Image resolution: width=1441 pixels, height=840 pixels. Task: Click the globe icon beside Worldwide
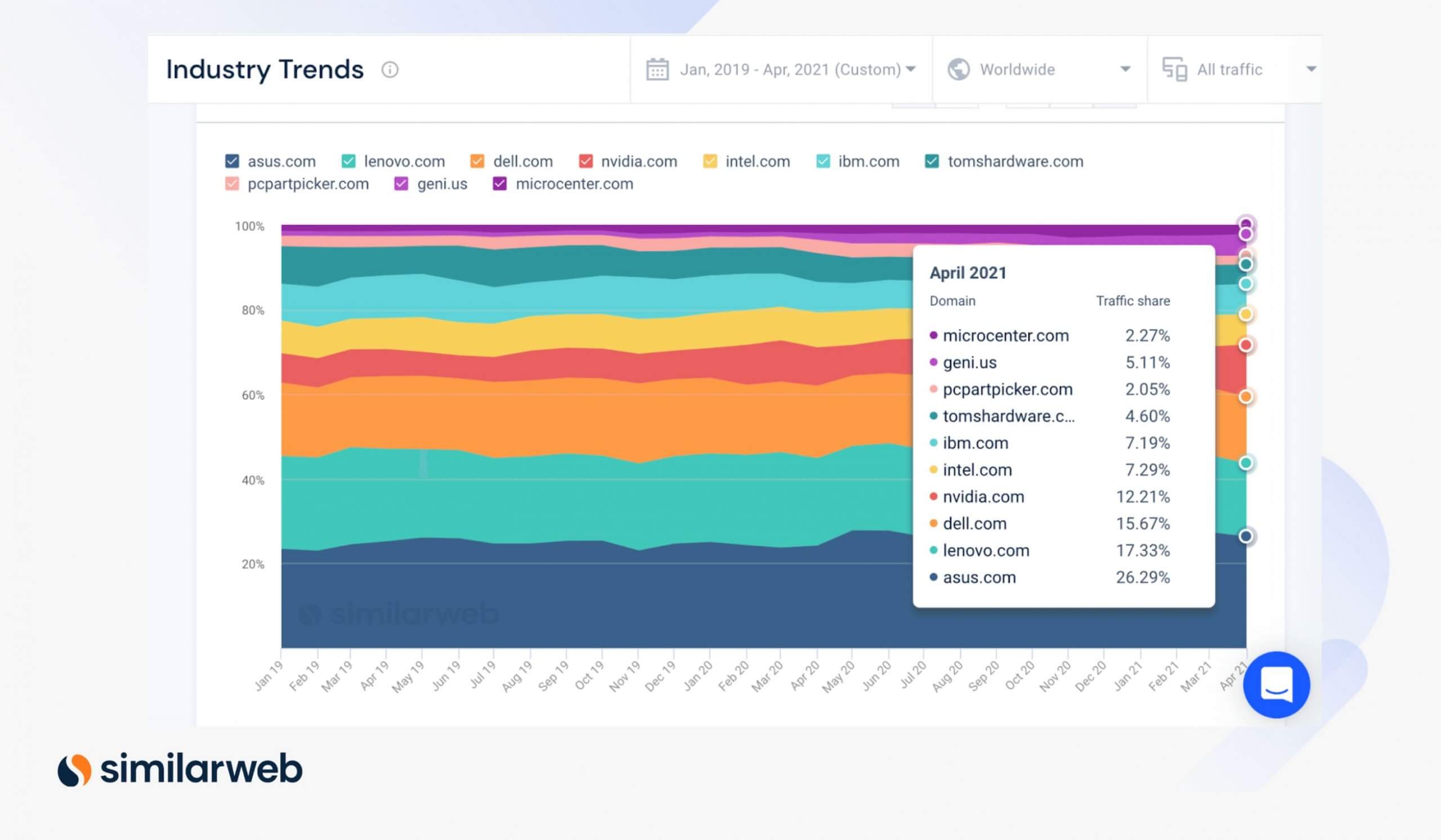958,70
